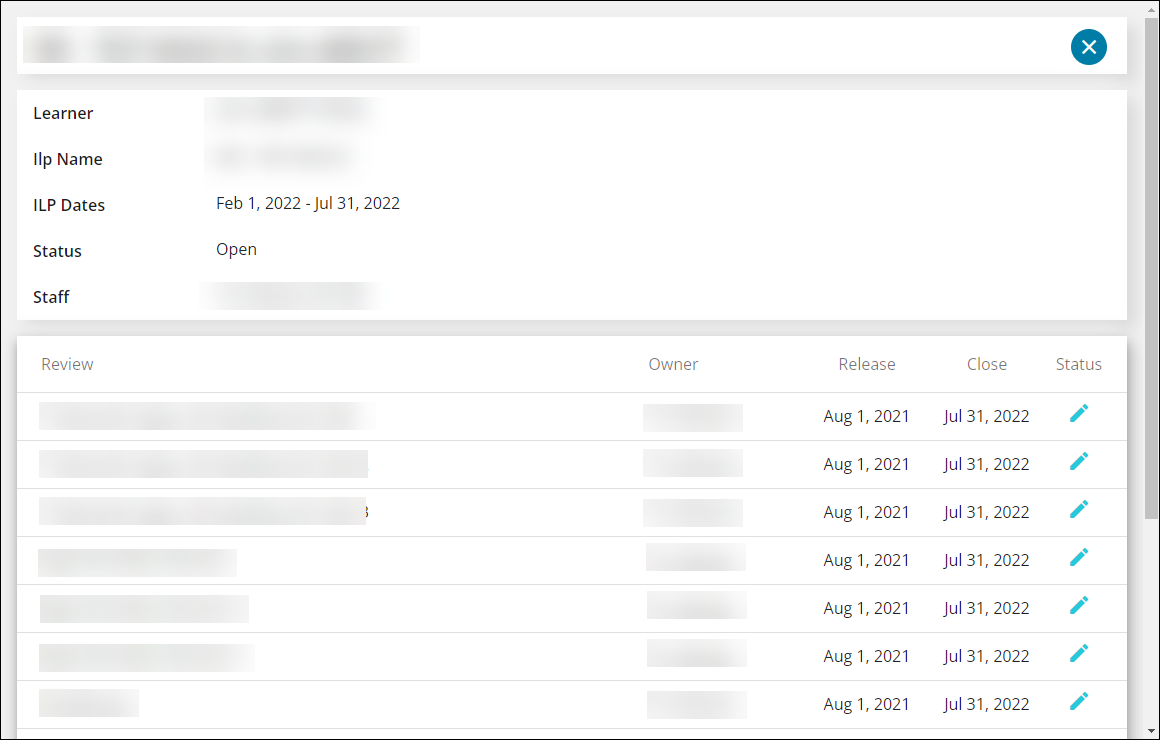Click the ILP Dates range Feb 1 - Jul 31, 2022
Viewport: 1160px width, 740px height.
click(308, 203)
